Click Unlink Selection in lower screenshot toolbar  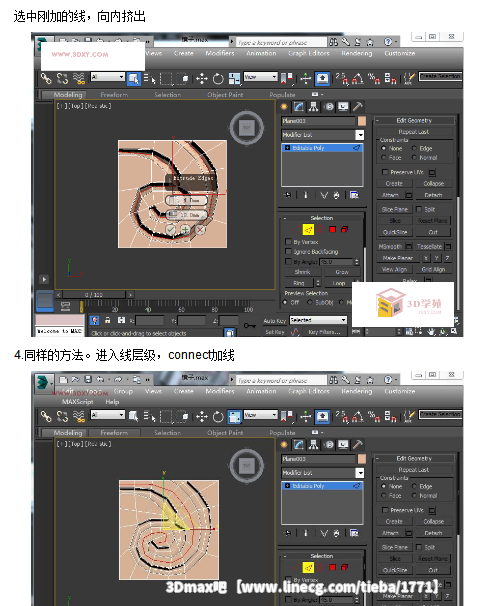(x=62, y=417)
